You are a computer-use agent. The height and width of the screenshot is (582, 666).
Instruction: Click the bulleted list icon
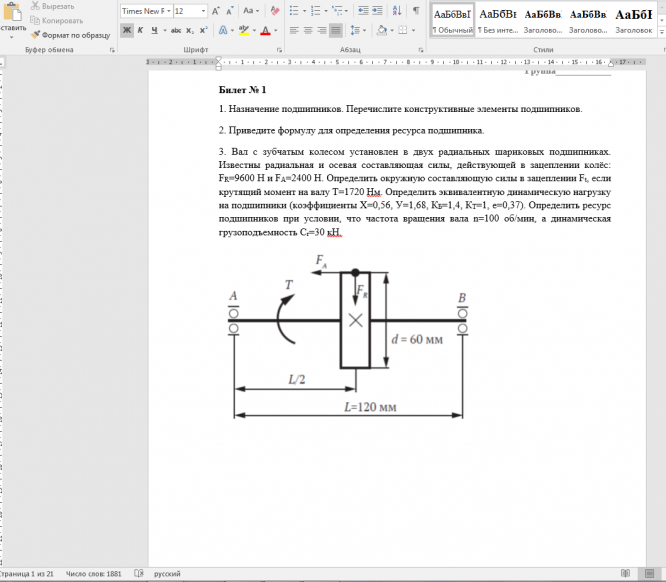pos(293,10)
